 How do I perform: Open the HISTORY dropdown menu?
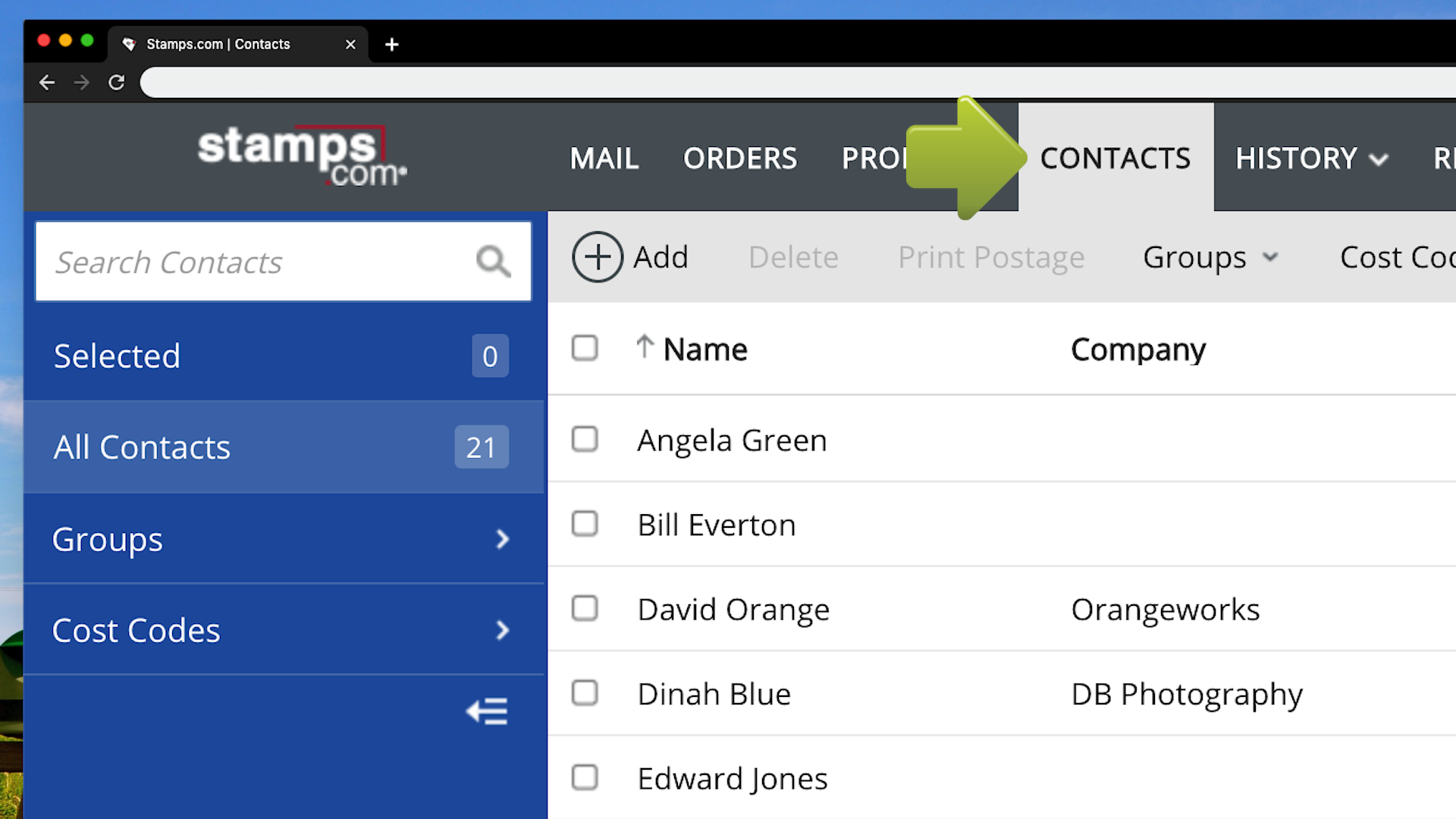1311,158
